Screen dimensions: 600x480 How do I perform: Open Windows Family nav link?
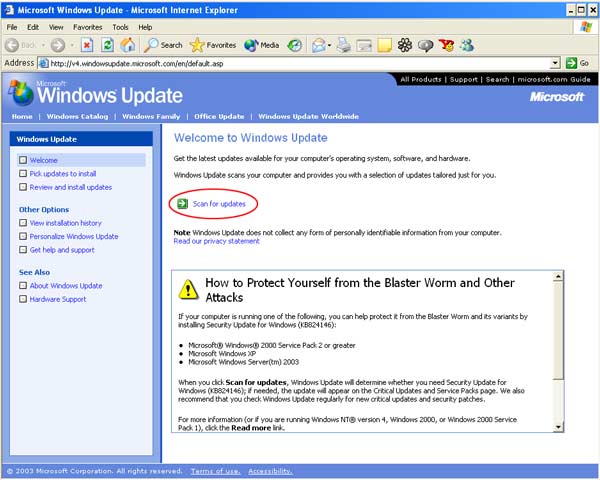(151, 116)
